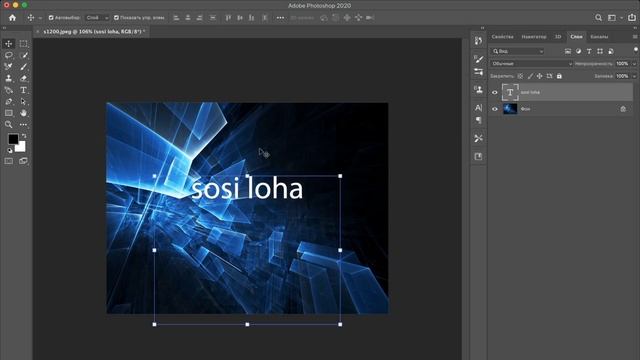Toggle Show Transform Controls checkbox
The image size is (640, 360).
coord(116,18)
